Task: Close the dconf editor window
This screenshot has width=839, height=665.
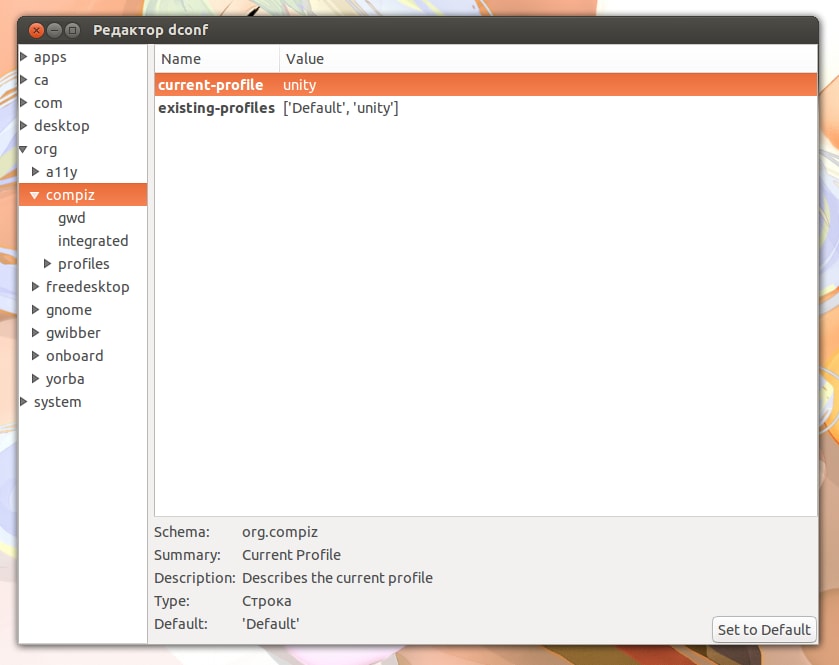Action: (36, 30)
